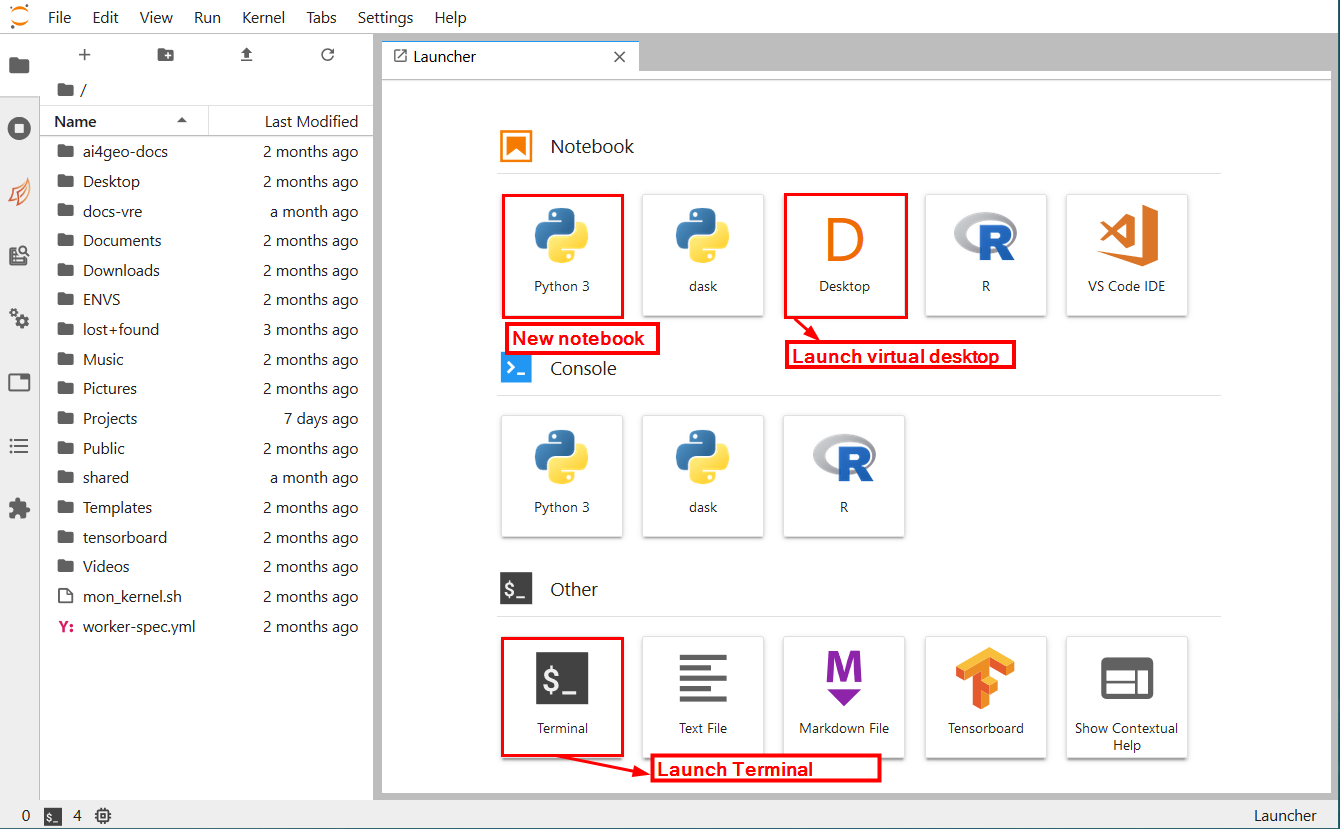The height and width of the screenshot is (829, 1340).
Task: Select the Downloads folder
Action: (207, 270)
